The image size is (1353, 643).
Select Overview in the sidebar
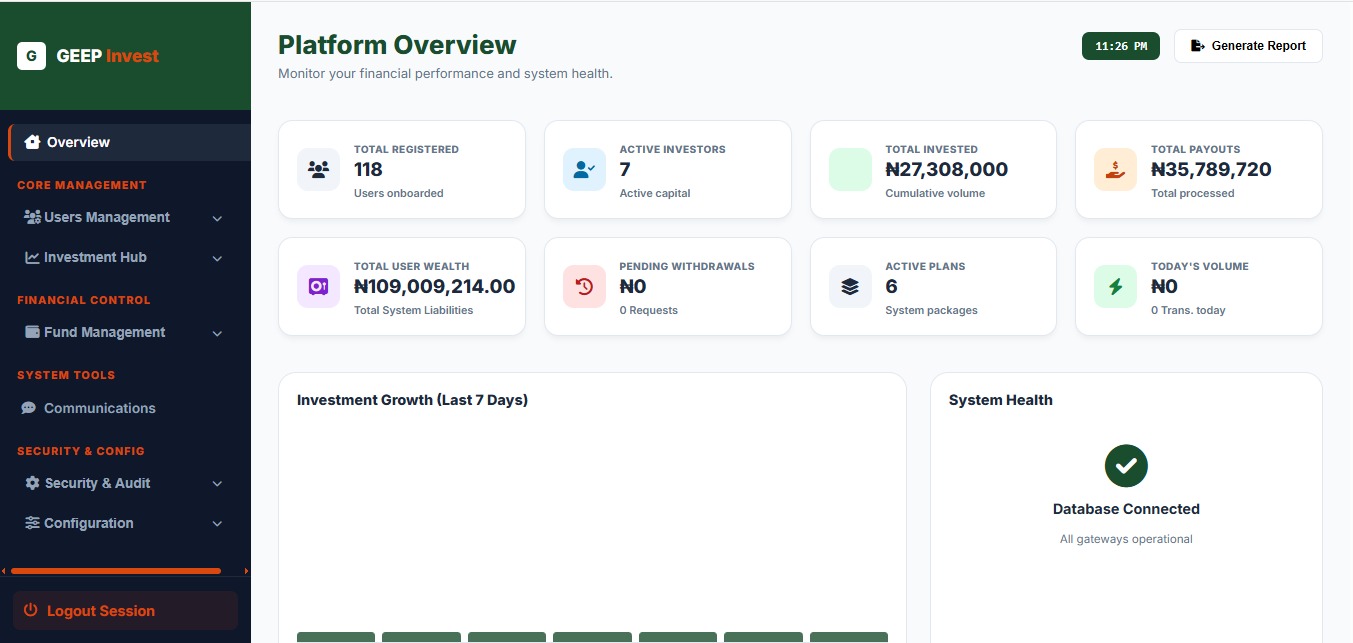coord(78,142)
